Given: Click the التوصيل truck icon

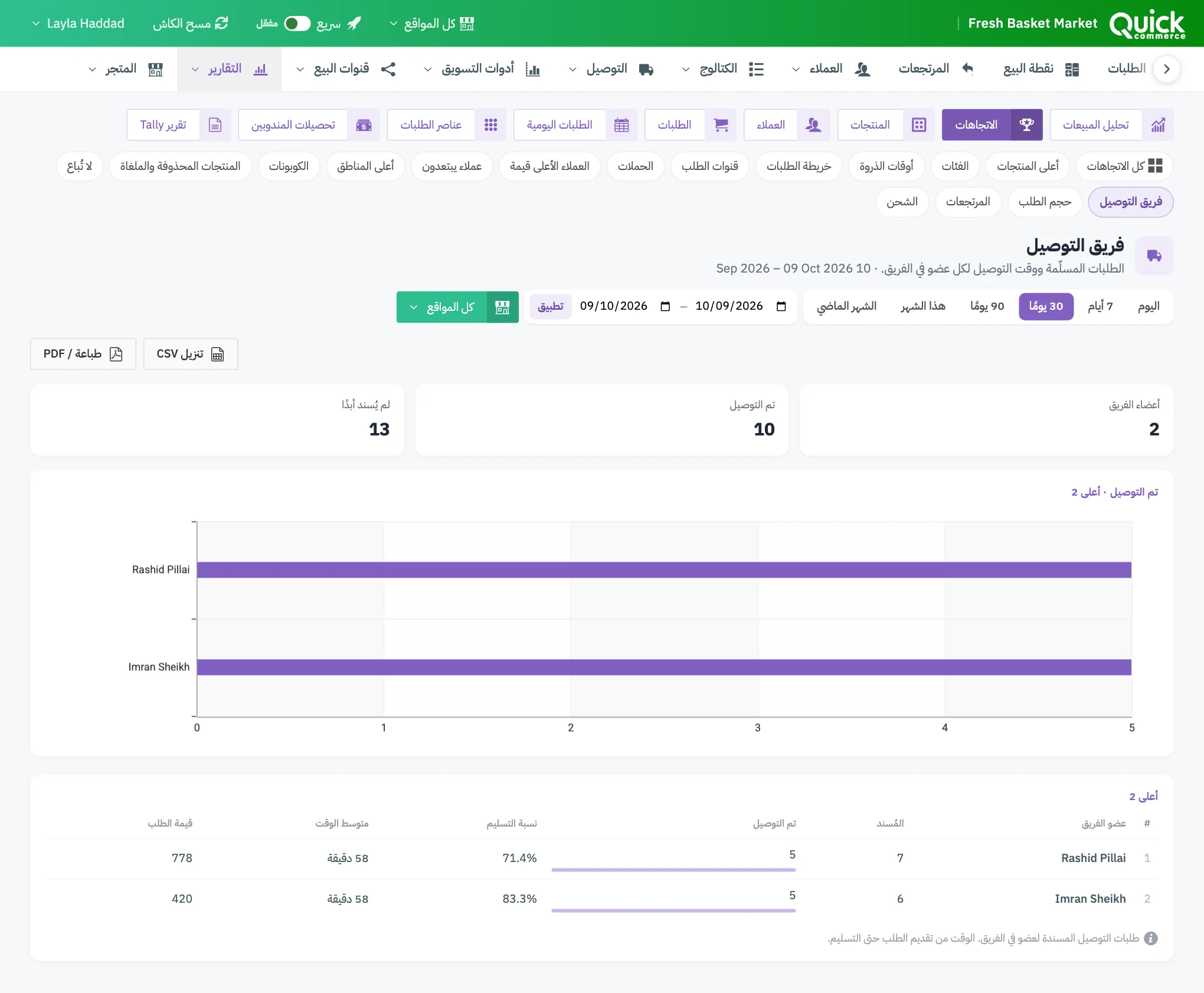Looking at the screenshot, I should (x=646, y=70).
